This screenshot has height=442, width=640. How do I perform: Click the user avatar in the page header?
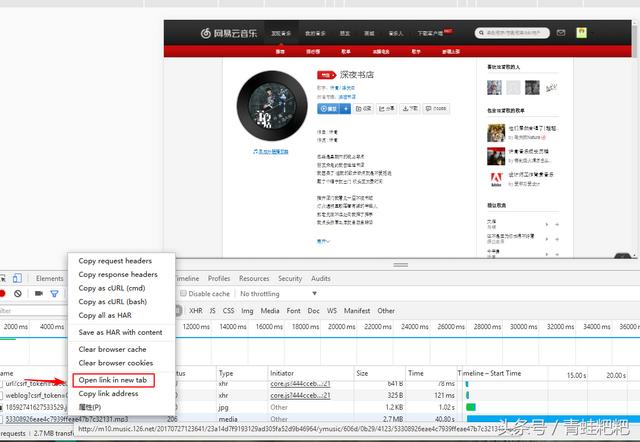point(581,33)
